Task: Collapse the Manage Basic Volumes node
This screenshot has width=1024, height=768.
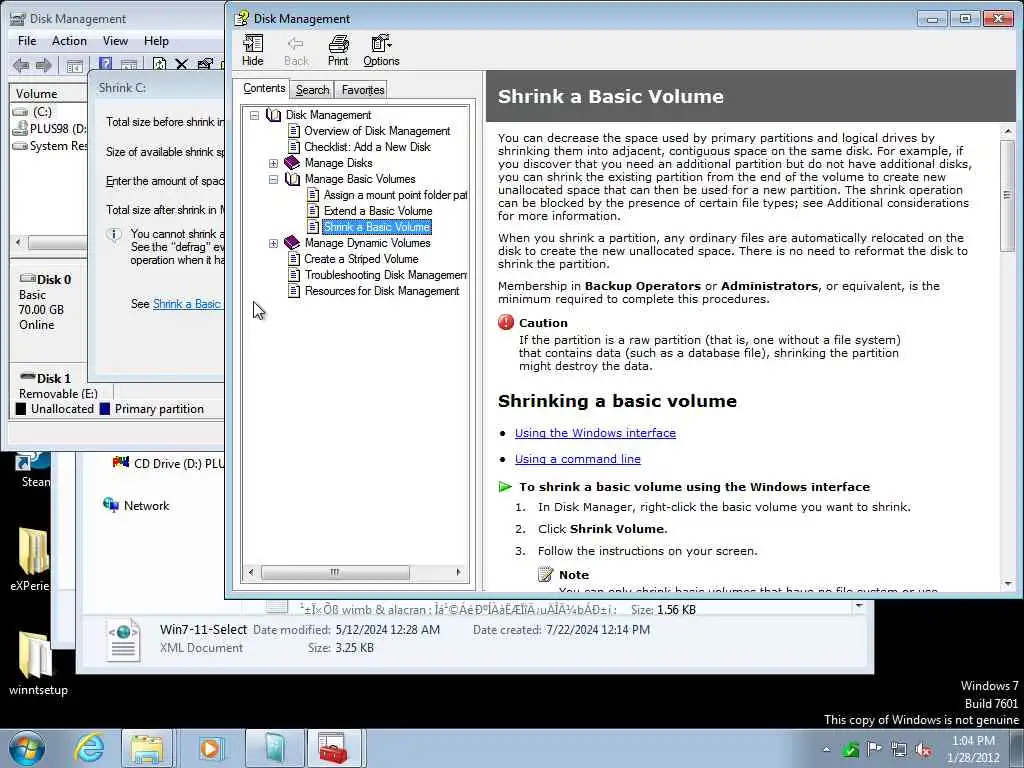Action: pos(273,180)
